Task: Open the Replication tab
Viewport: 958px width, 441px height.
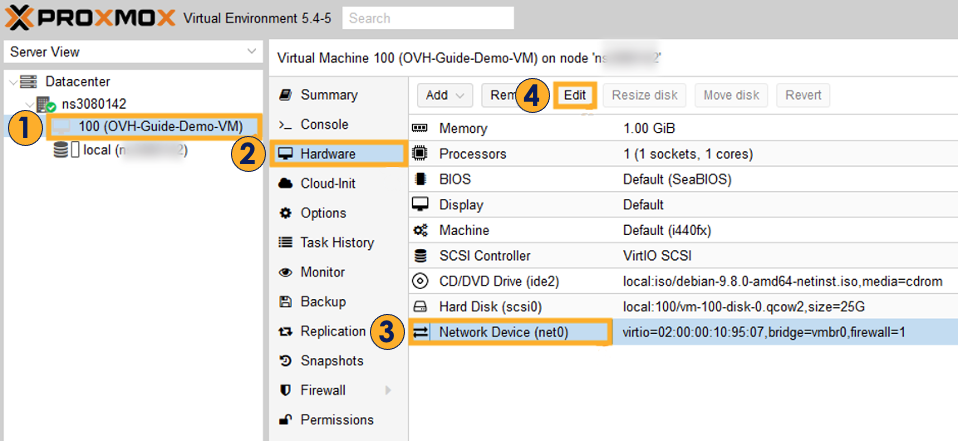Action: tap(338, 332)
